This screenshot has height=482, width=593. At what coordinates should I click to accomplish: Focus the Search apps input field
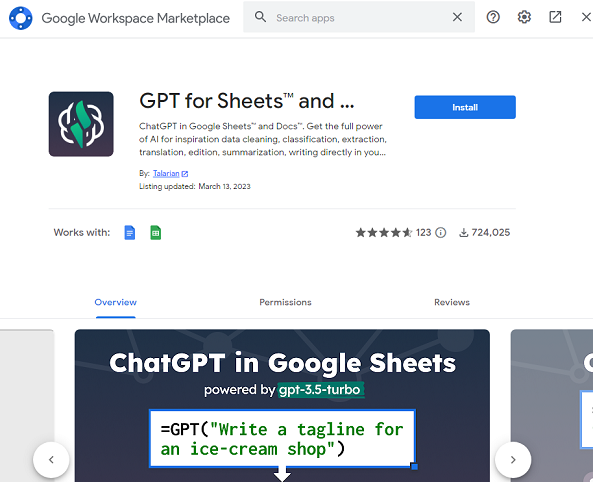pyautogui.click(x=359, y=18)
